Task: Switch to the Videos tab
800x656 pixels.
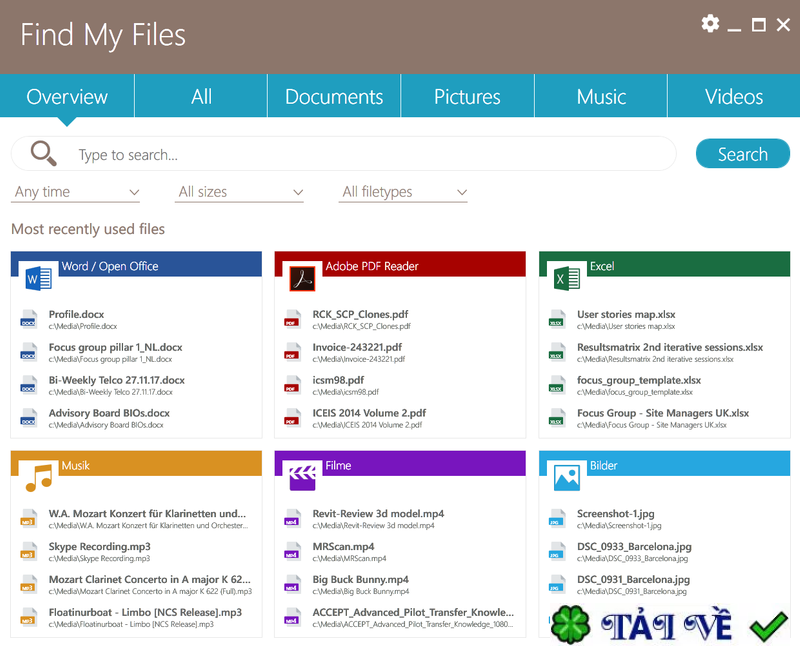Action: (734, 97)
